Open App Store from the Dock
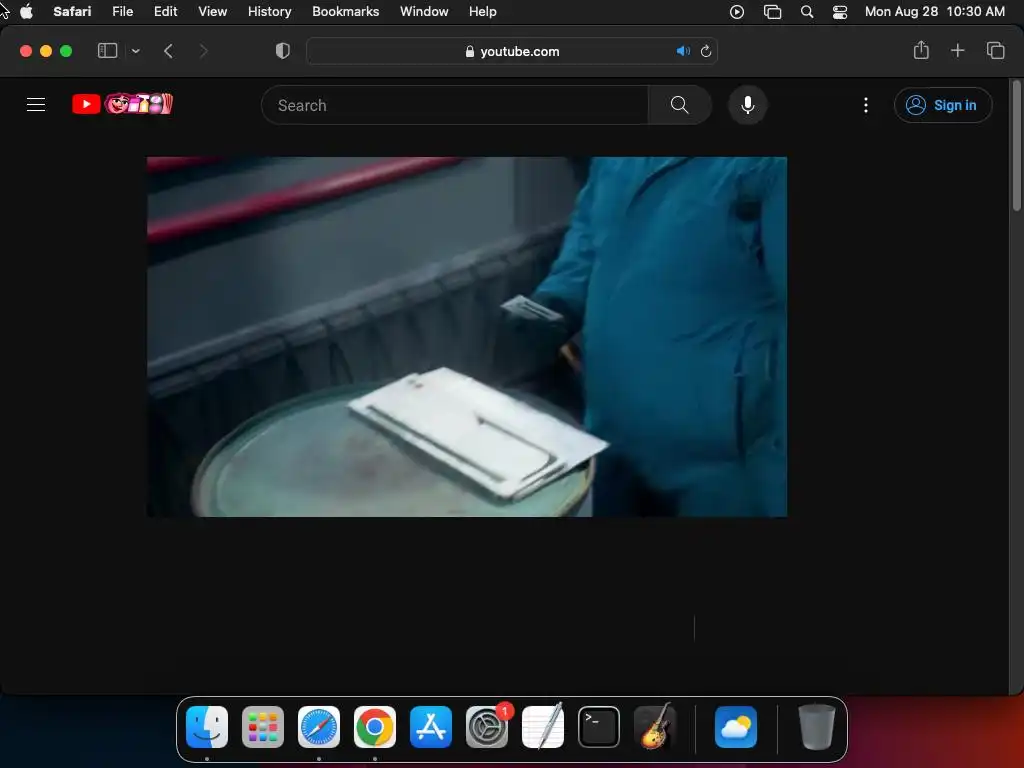Screen dimensions: 1024x768 [431, 727]
